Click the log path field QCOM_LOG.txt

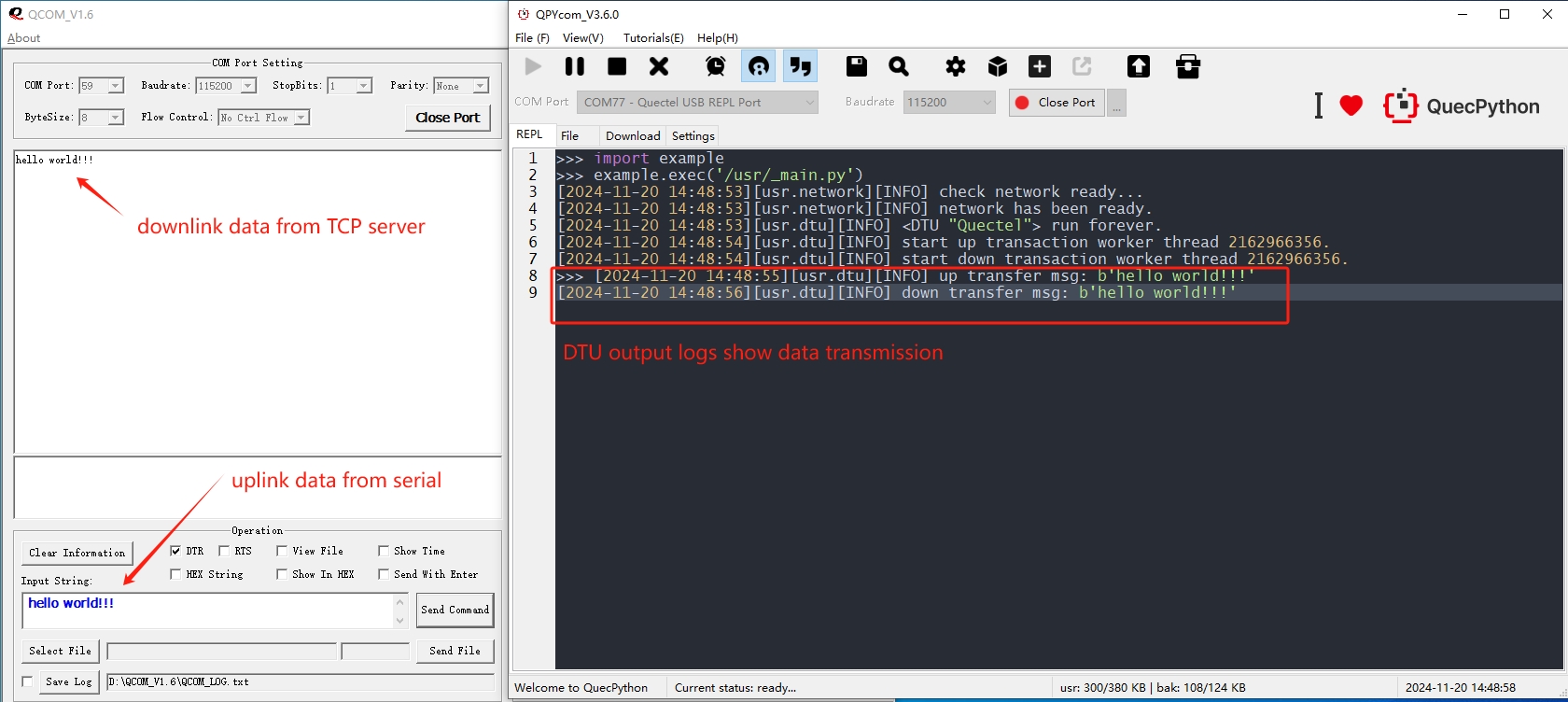(300, 681)
